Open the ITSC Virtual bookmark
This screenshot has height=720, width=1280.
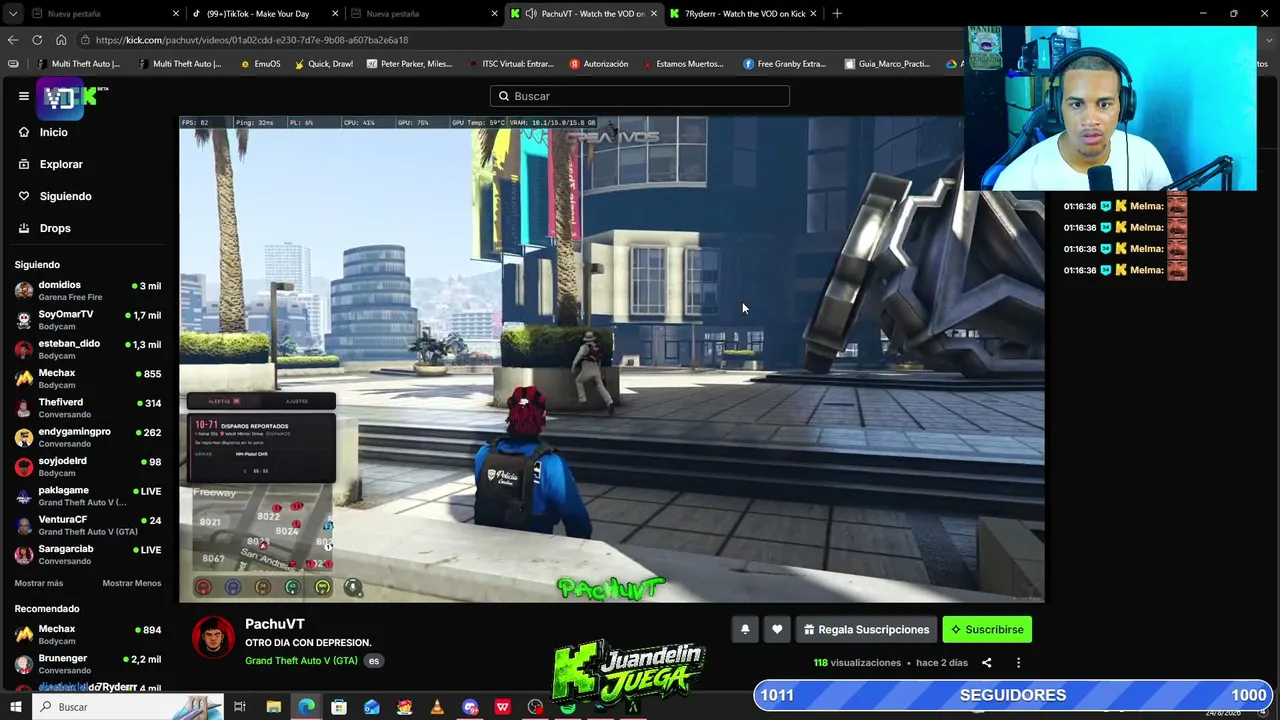[510, 64]
